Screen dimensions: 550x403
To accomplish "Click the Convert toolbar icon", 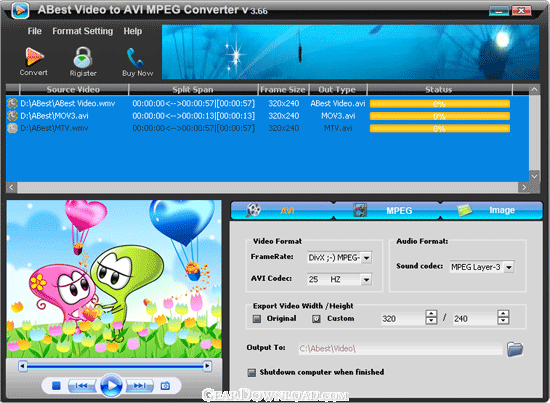I will [34, 57].
